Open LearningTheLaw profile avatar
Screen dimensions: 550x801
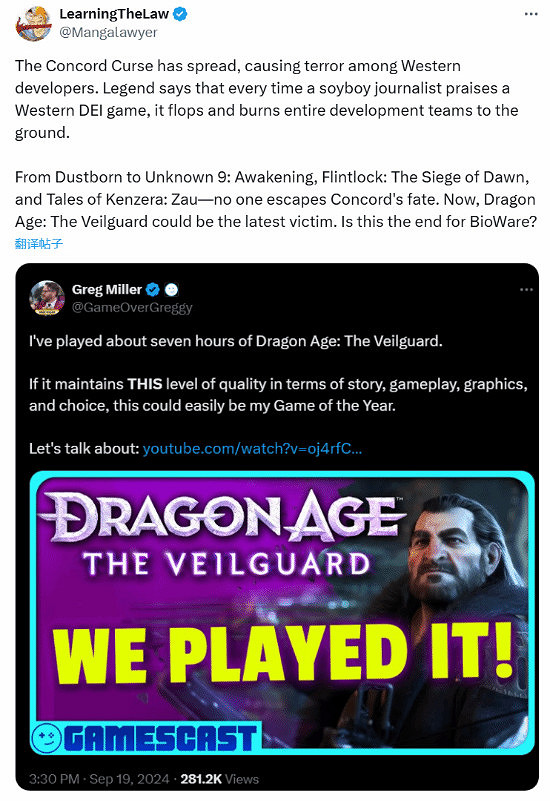tap(34, 23)
